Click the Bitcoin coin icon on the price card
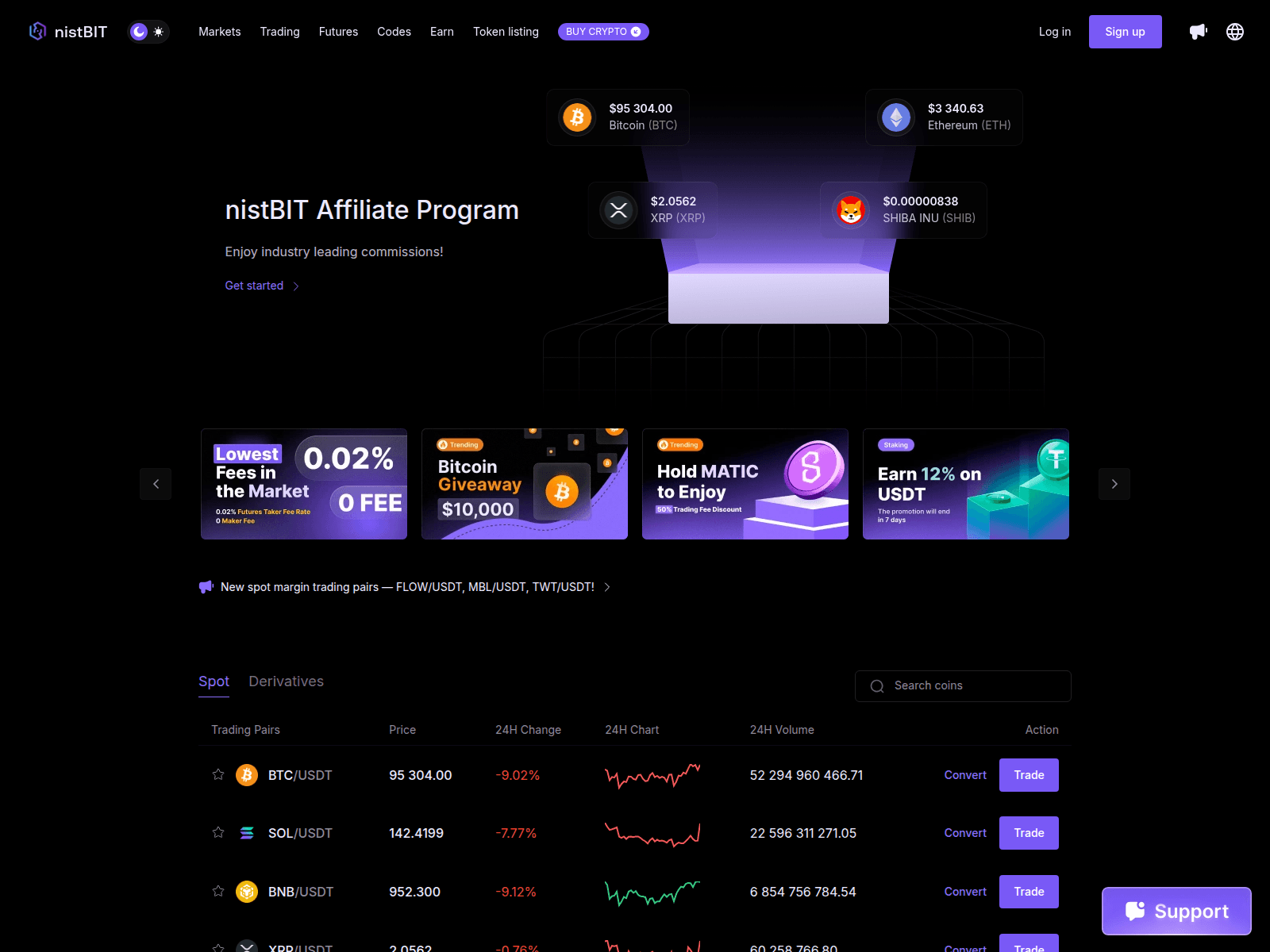Screen dimensions: 1270x952 tap(577, 117)
